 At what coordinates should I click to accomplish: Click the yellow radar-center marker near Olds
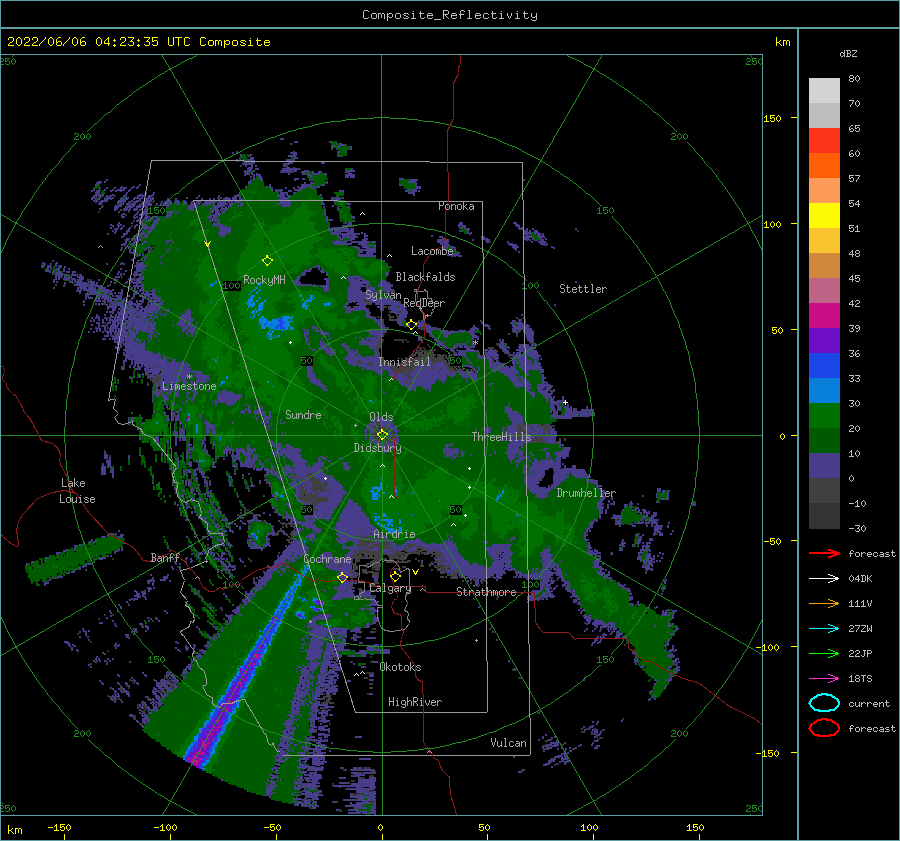click(x=382, y=435)
